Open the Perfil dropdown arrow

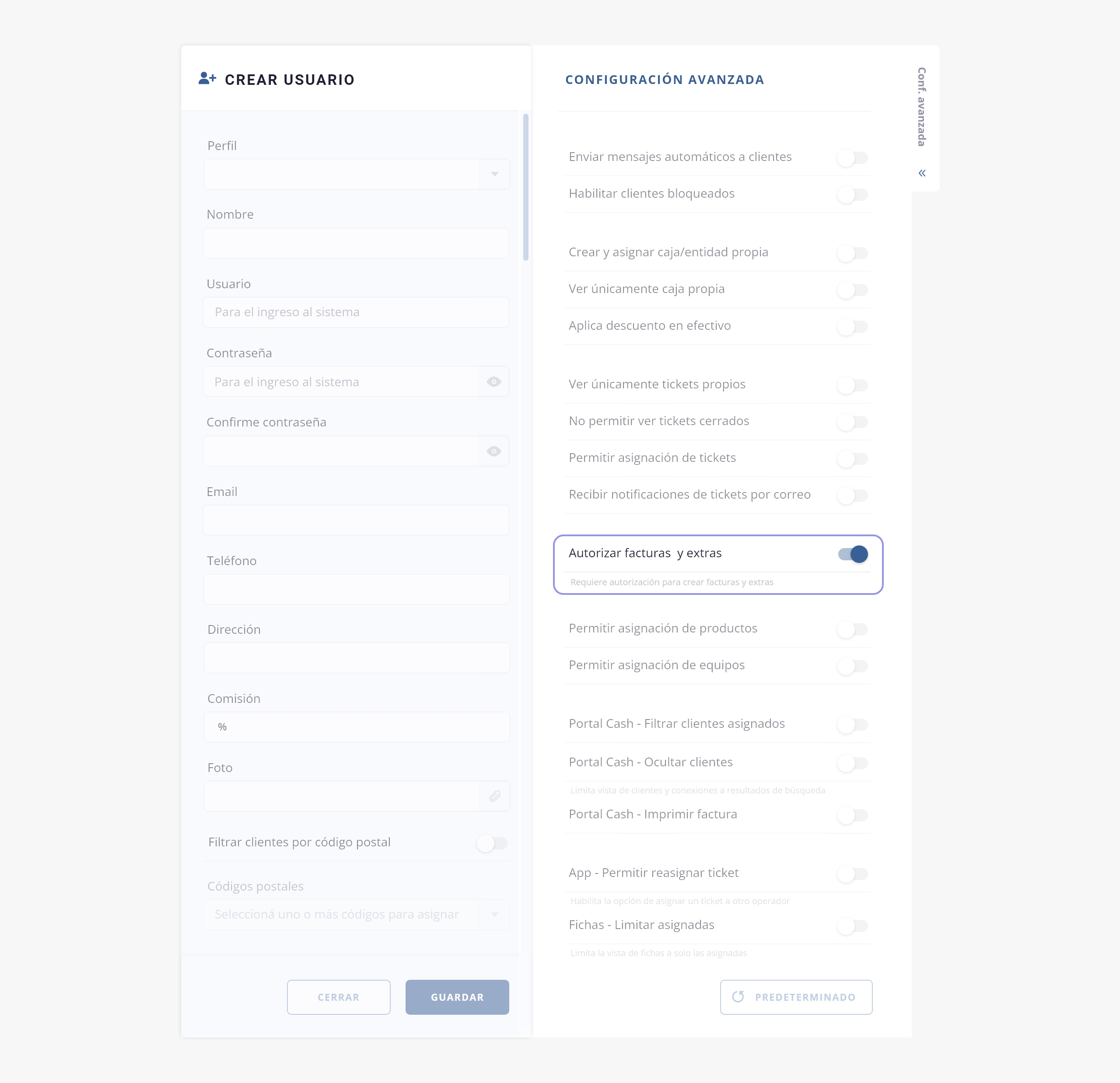pos(494,174)
